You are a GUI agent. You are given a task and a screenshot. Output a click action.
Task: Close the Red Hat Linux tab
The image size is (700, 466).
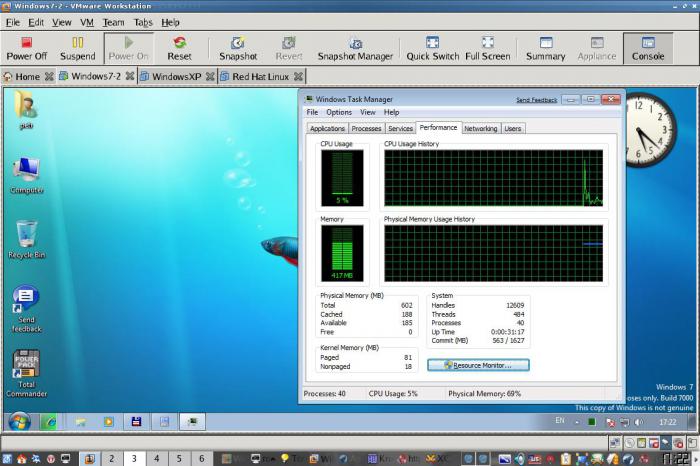298,77
